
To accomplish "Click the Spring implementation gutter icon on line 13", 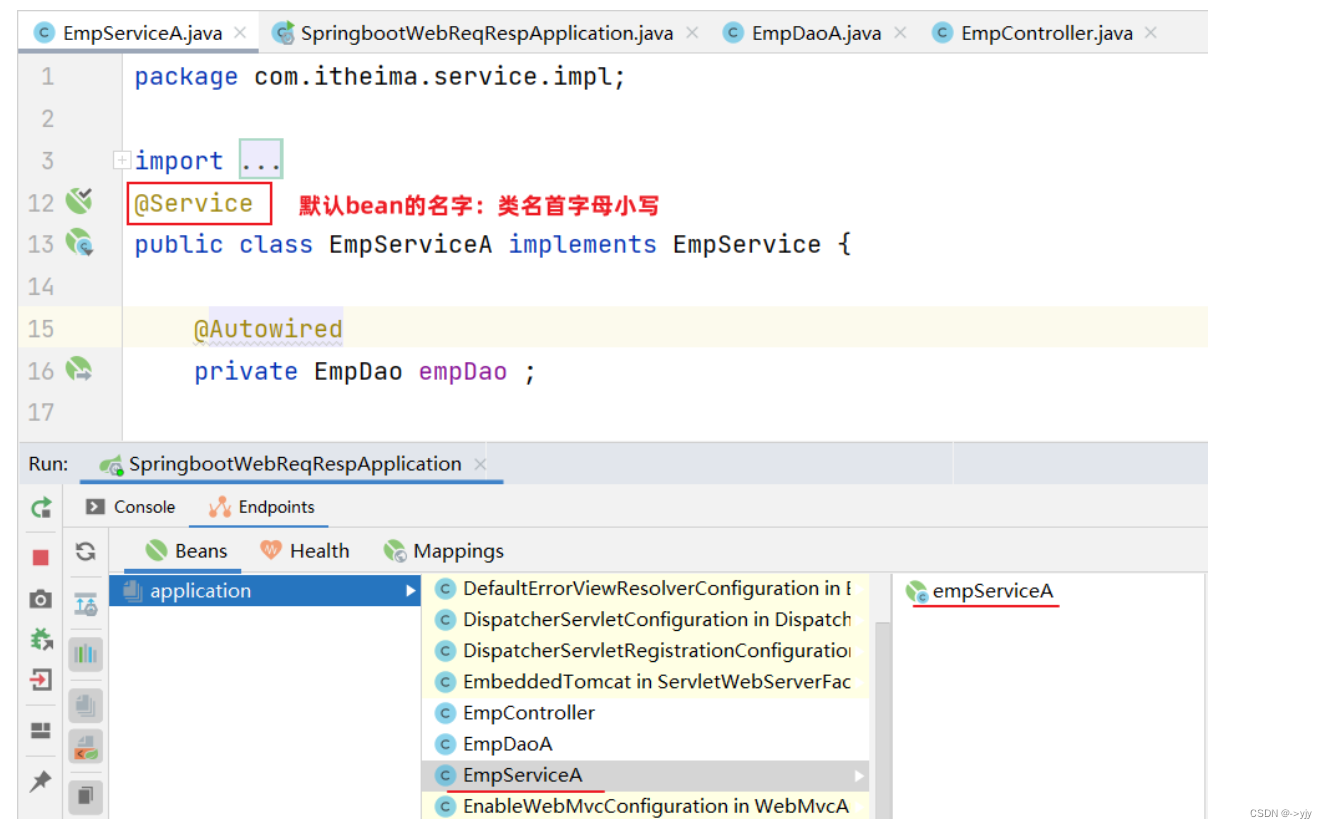I will [x=79, y=243].
